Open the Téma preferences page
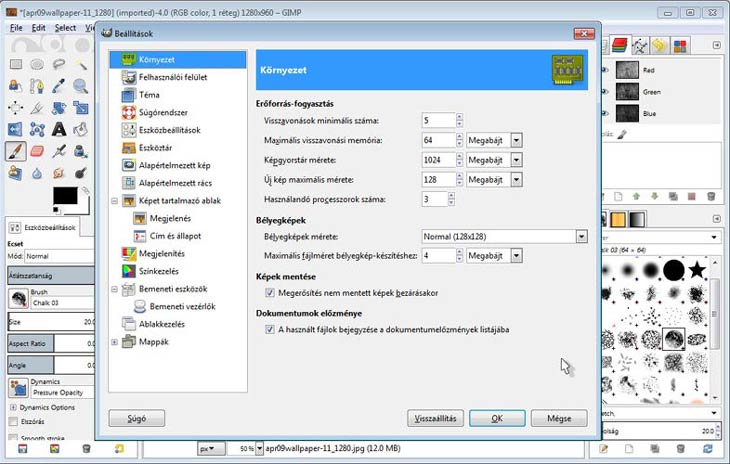This screenshot has height=464, width=730. [x=148, y=96]
